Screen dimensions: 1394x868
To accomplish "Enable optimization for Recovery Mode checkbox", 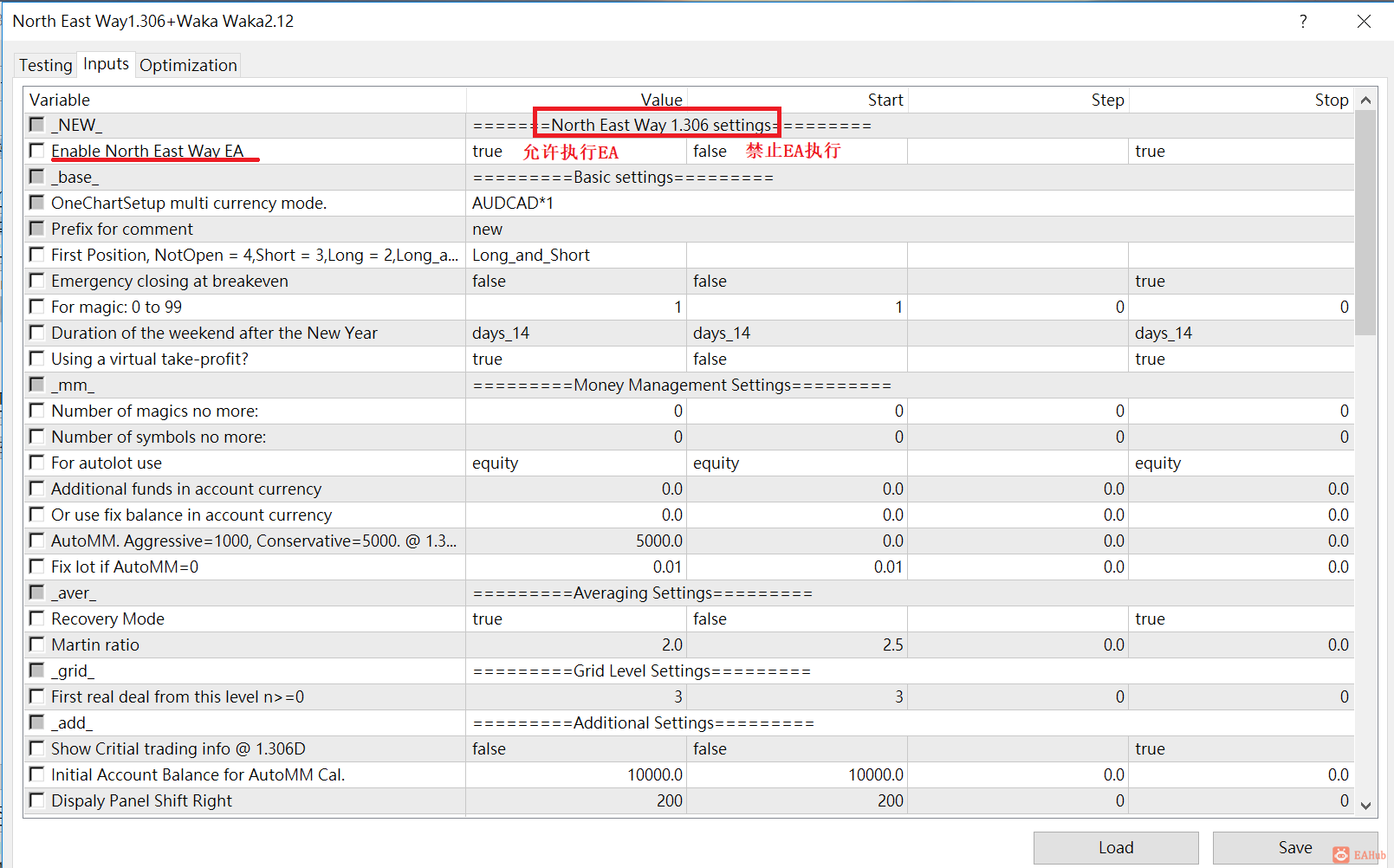I will click(x=37, y=619).
